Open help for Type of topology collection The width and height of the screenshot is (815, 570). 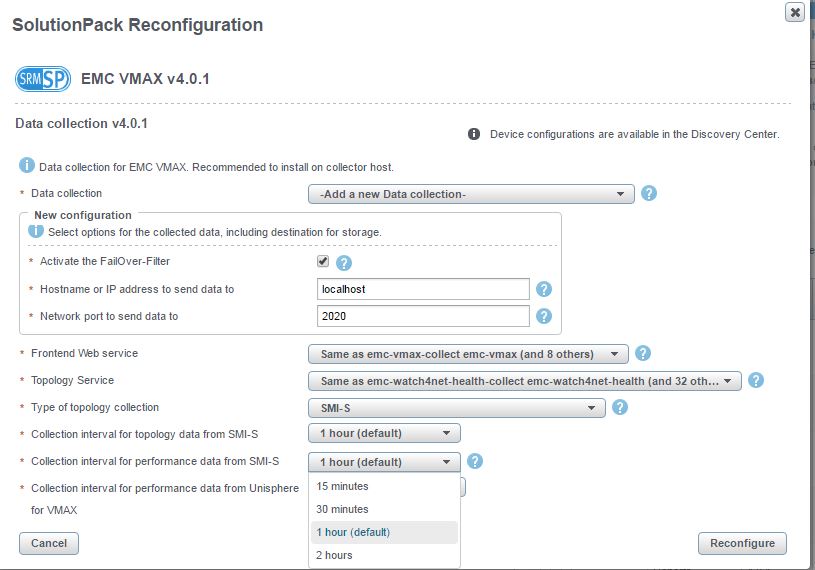coord(620,407)
